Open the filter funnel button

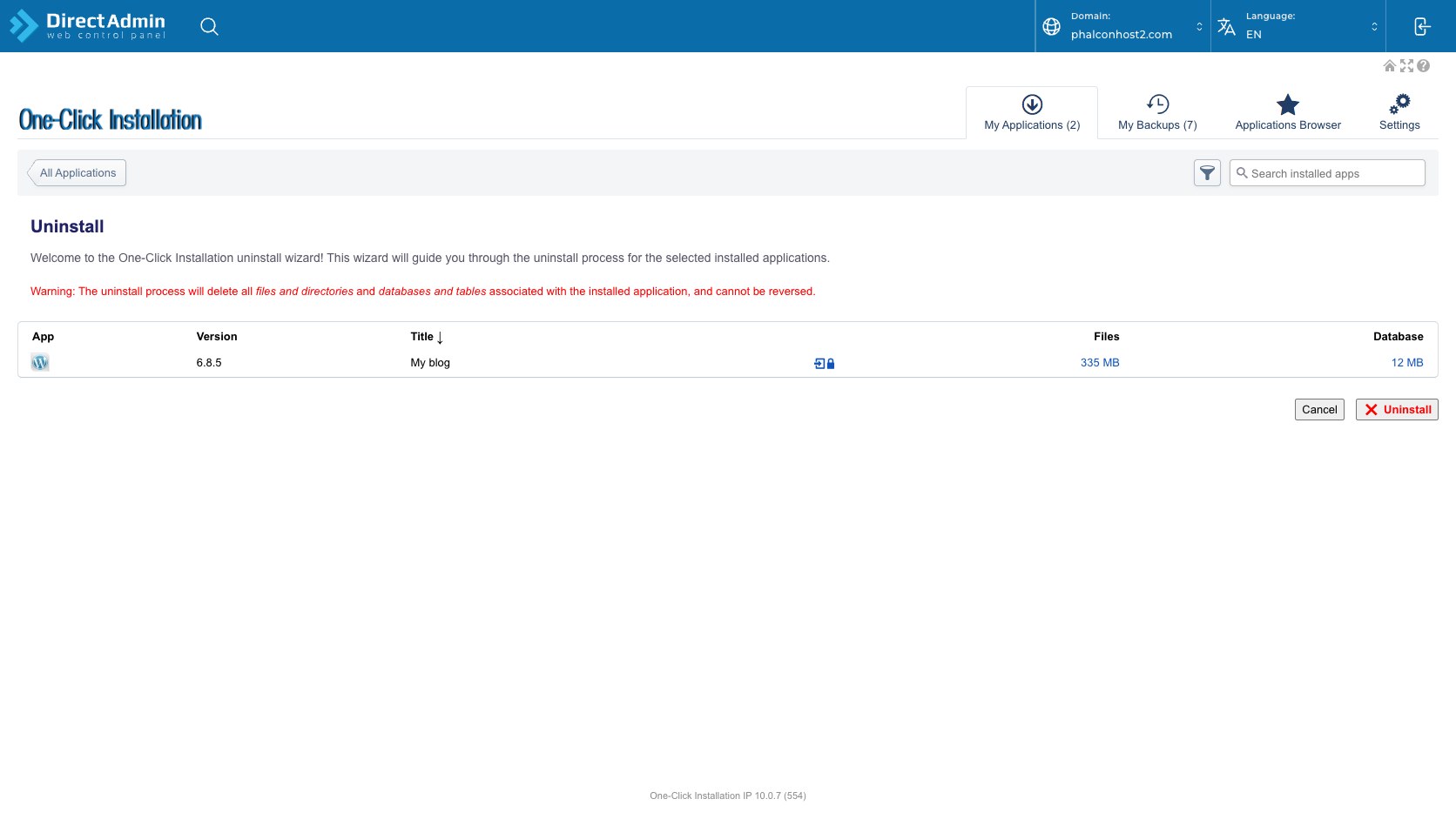tap(1207, 173)
